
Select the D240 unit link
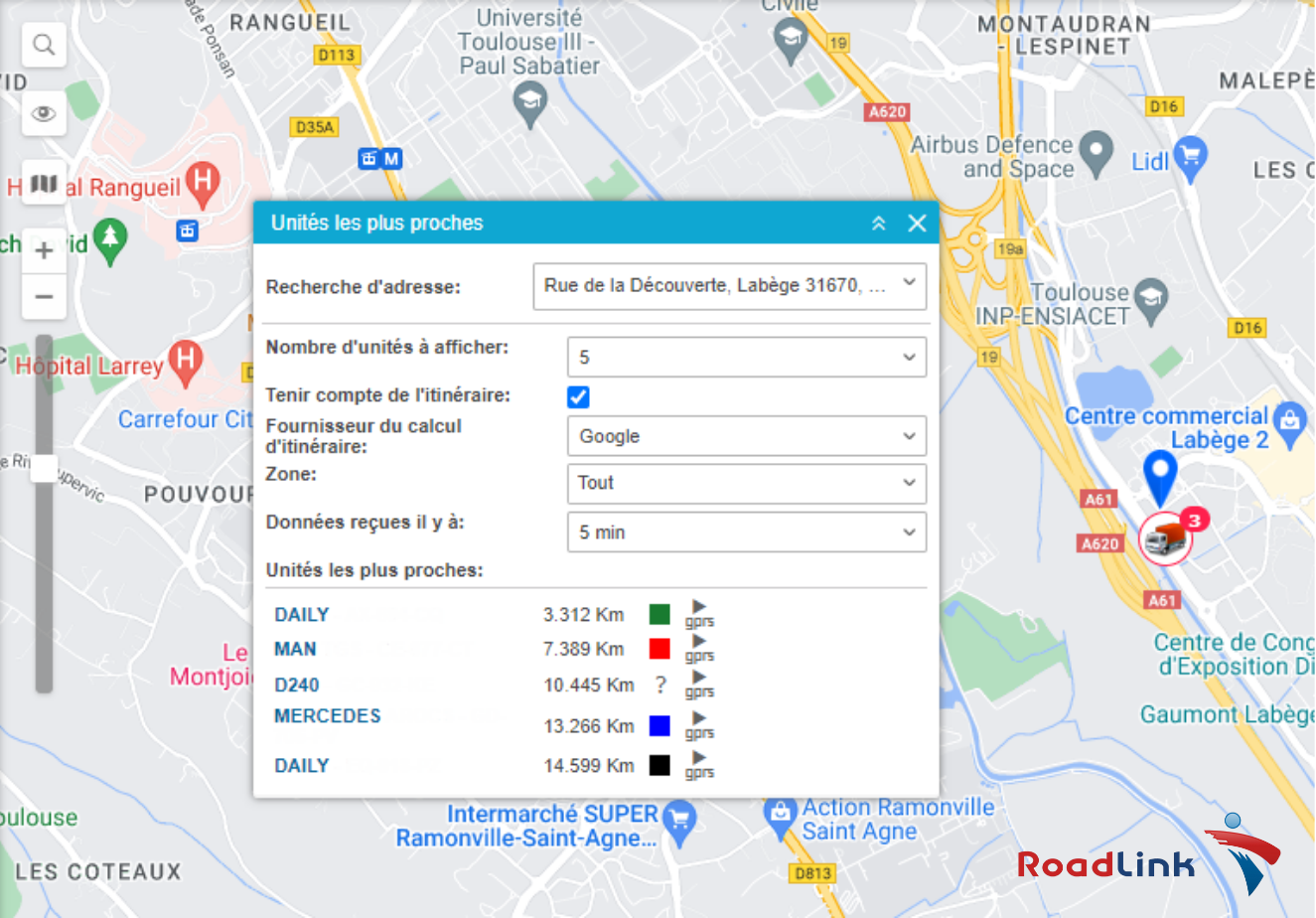(297, 686)
